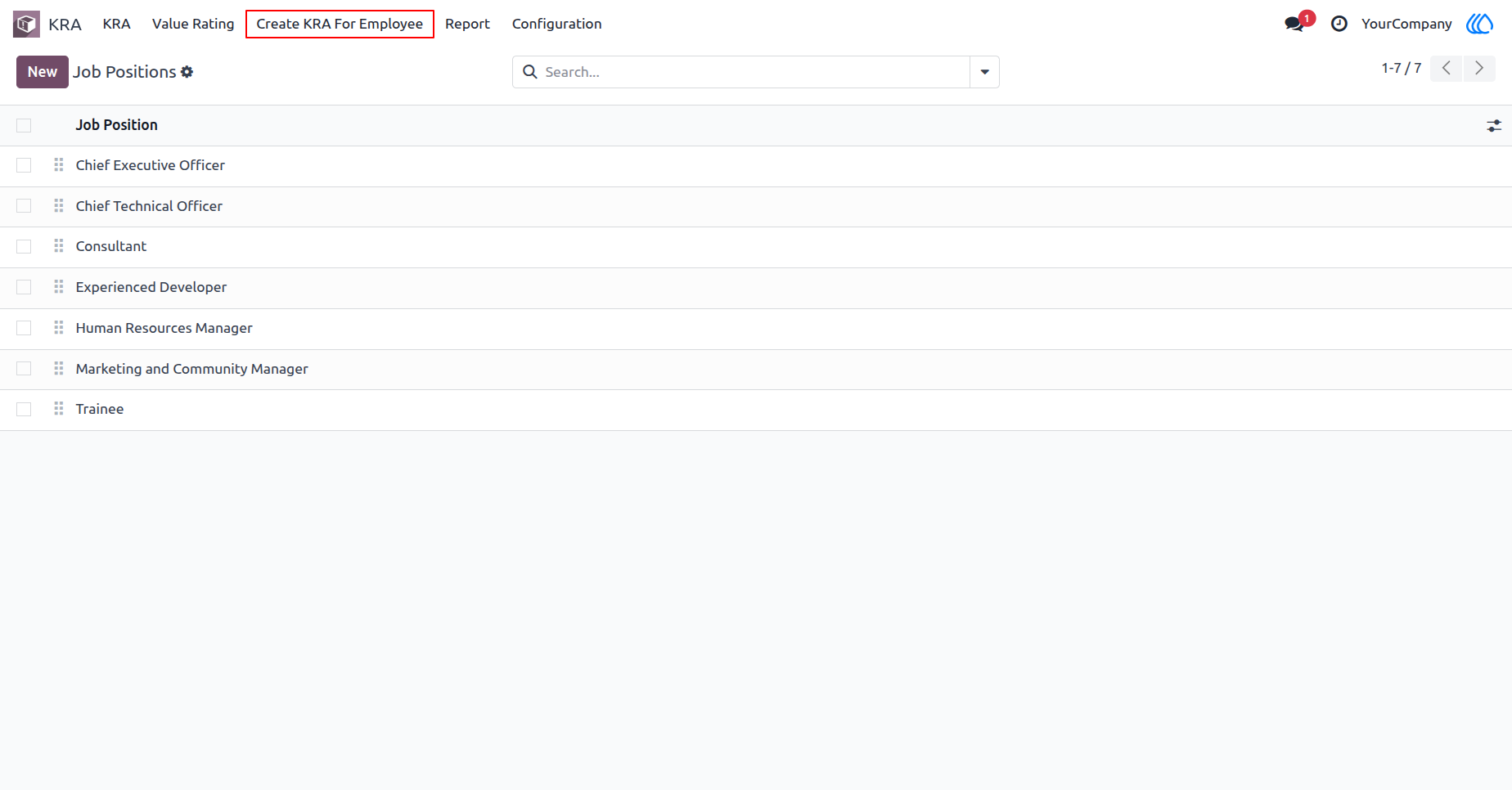Screen dimensions: 1512x790
Task: Open the Job Positions gear actions menu
Action: pos(187,72)
